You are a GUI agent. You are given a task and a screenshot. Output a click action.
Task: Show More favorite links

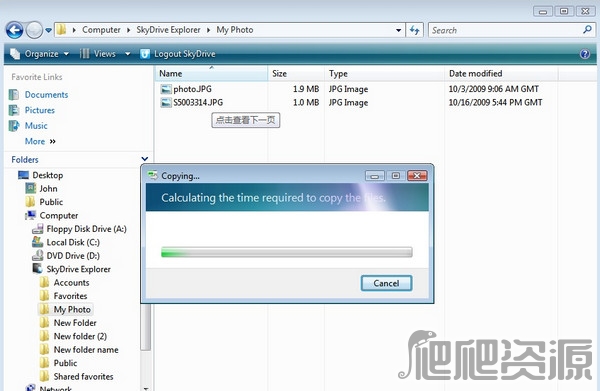coord(40,142)
